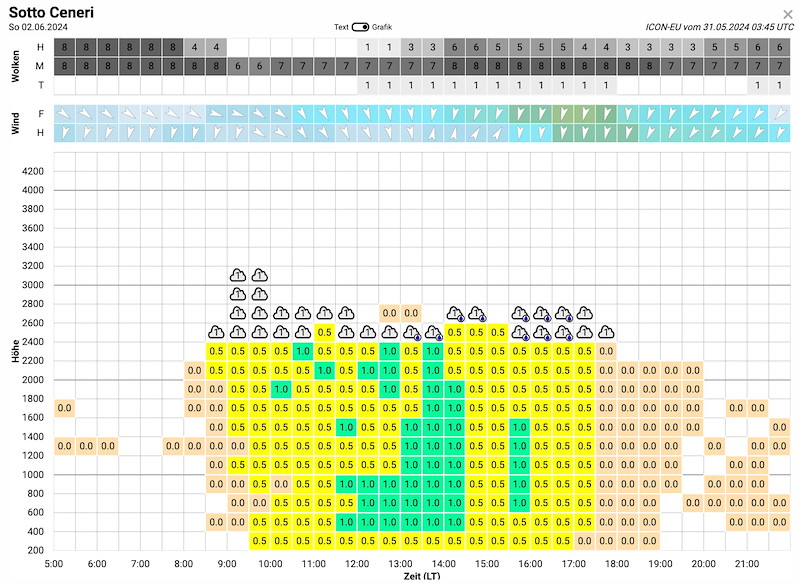This screenshot has width=800, height=586.
Task: Click the 18:00 time axis label
Action: [617, 564]
